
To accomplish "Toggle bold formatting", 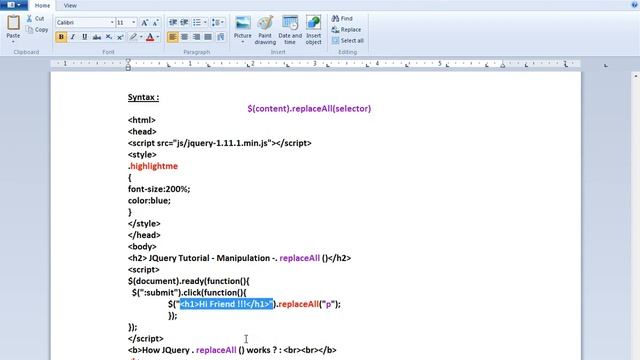I will pyautogui.click(x=61, y=37).
